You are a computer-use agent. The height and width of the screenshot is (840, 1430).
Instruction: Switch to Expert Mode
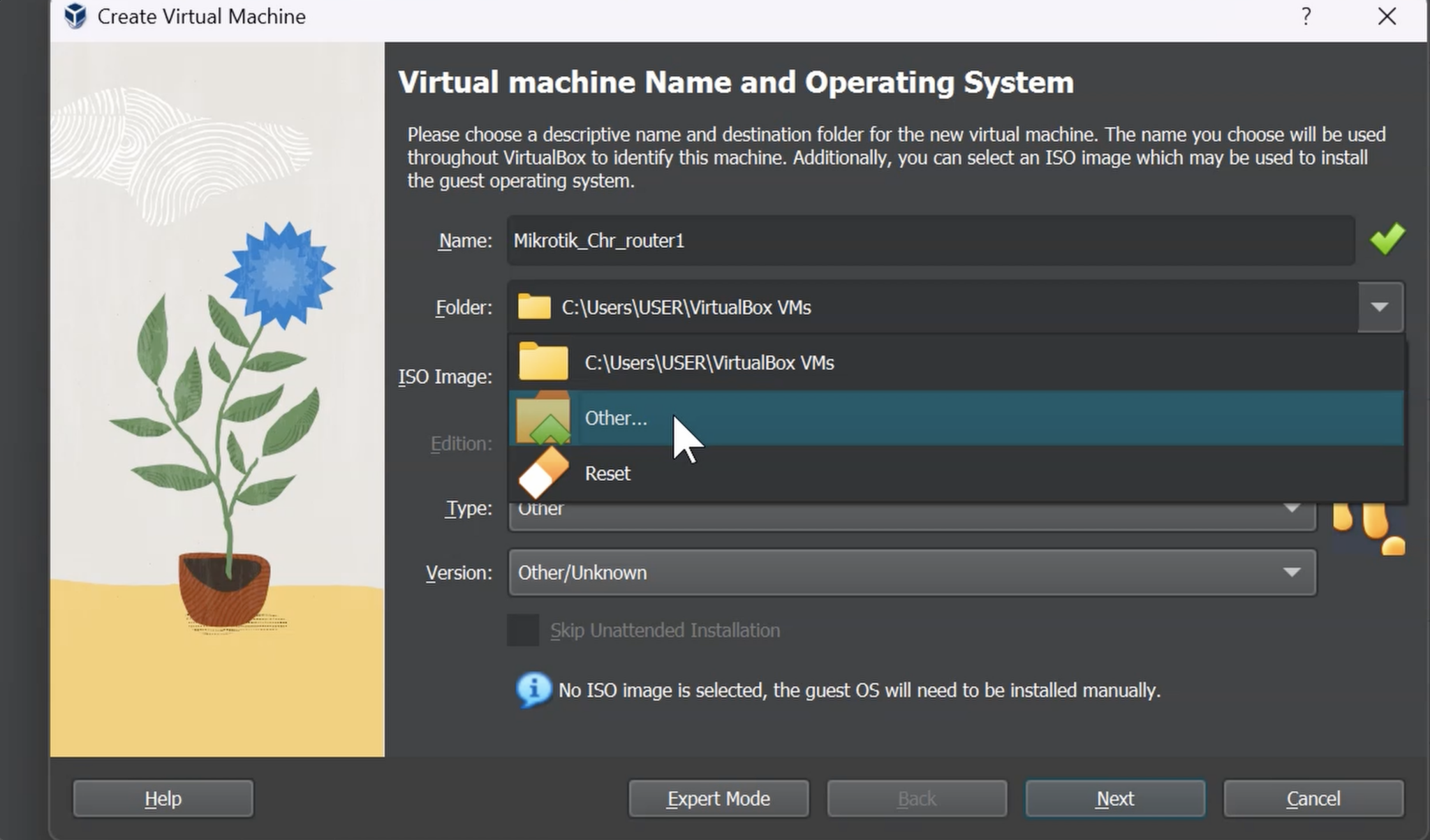(718, 798)
